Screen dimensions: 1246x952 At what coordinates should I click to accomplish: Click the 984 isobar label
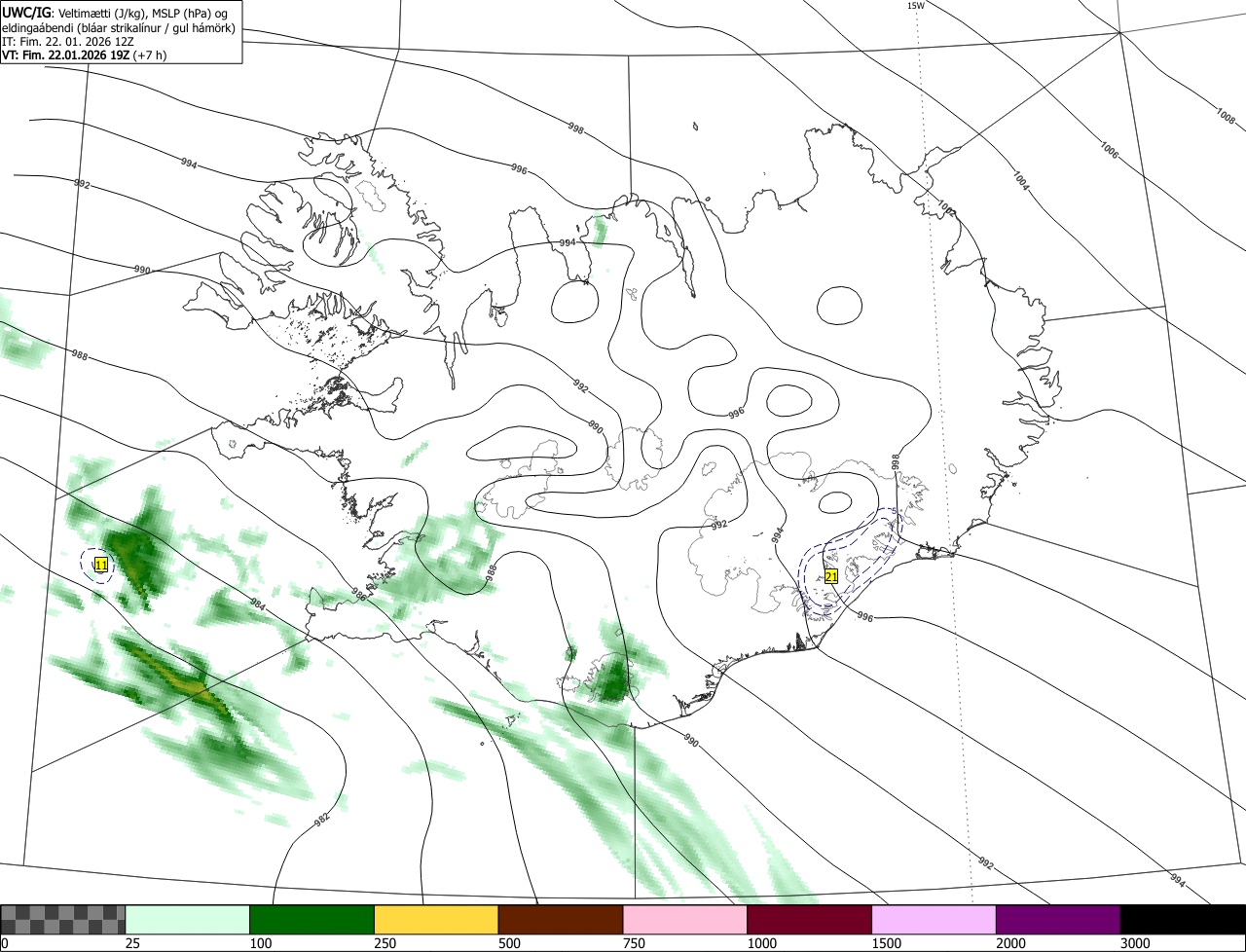click(257, 604)
